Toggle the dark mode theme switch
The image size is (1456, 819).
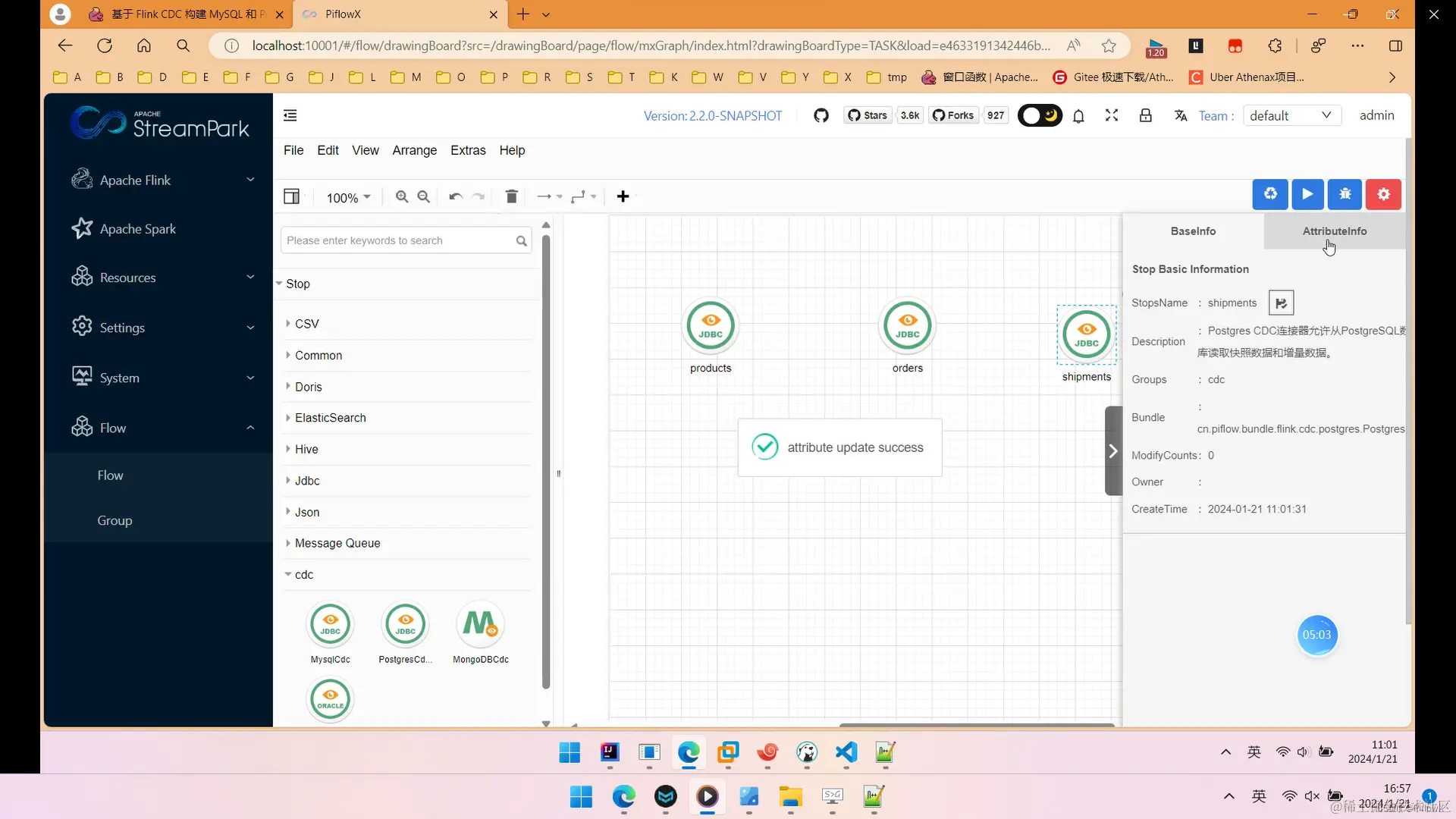1040,115
